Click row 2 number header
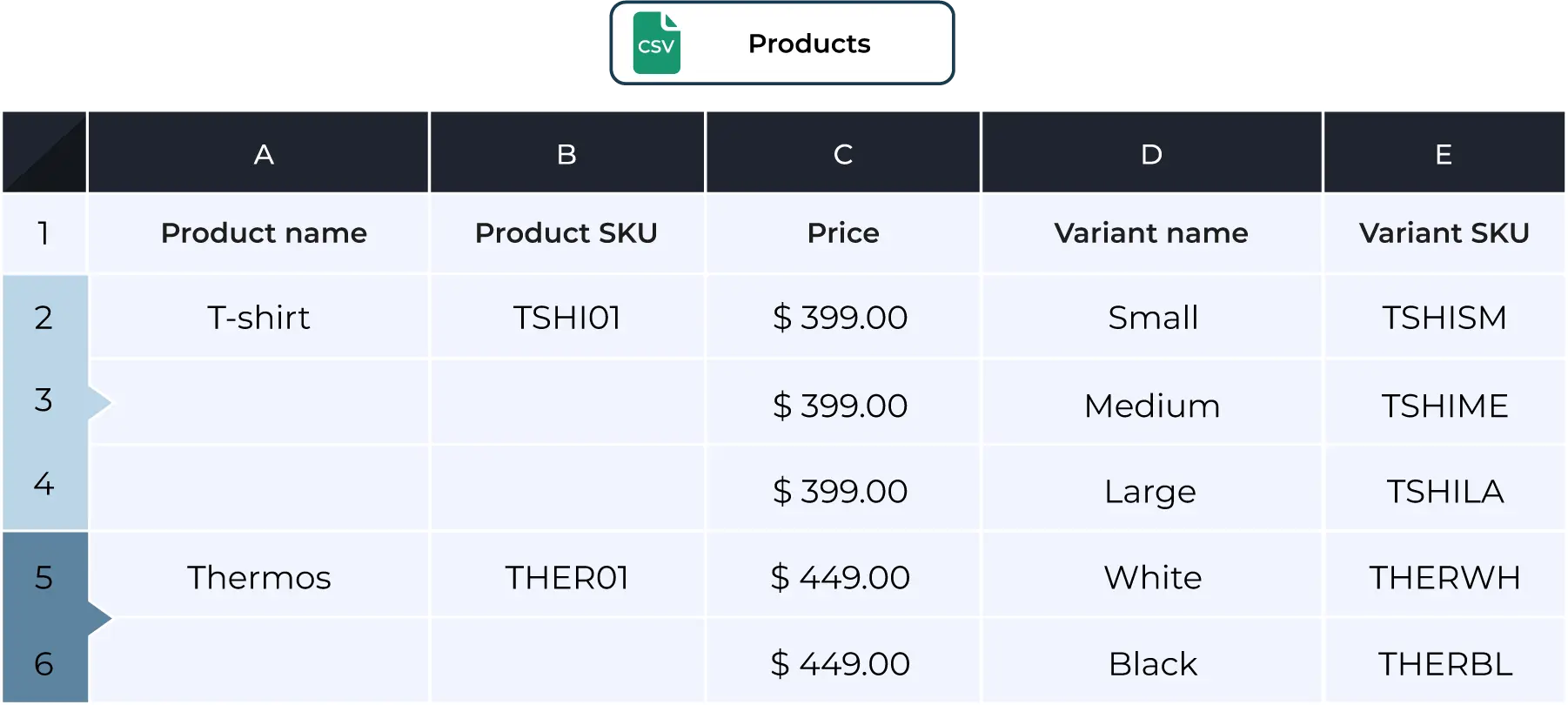 [x=44, y=317]
